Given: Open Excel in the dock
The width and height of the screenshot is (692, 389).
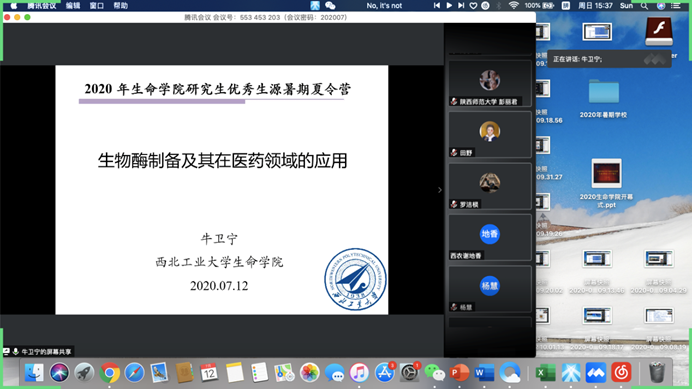Looking at the screenshot, I should coord(545,373).
